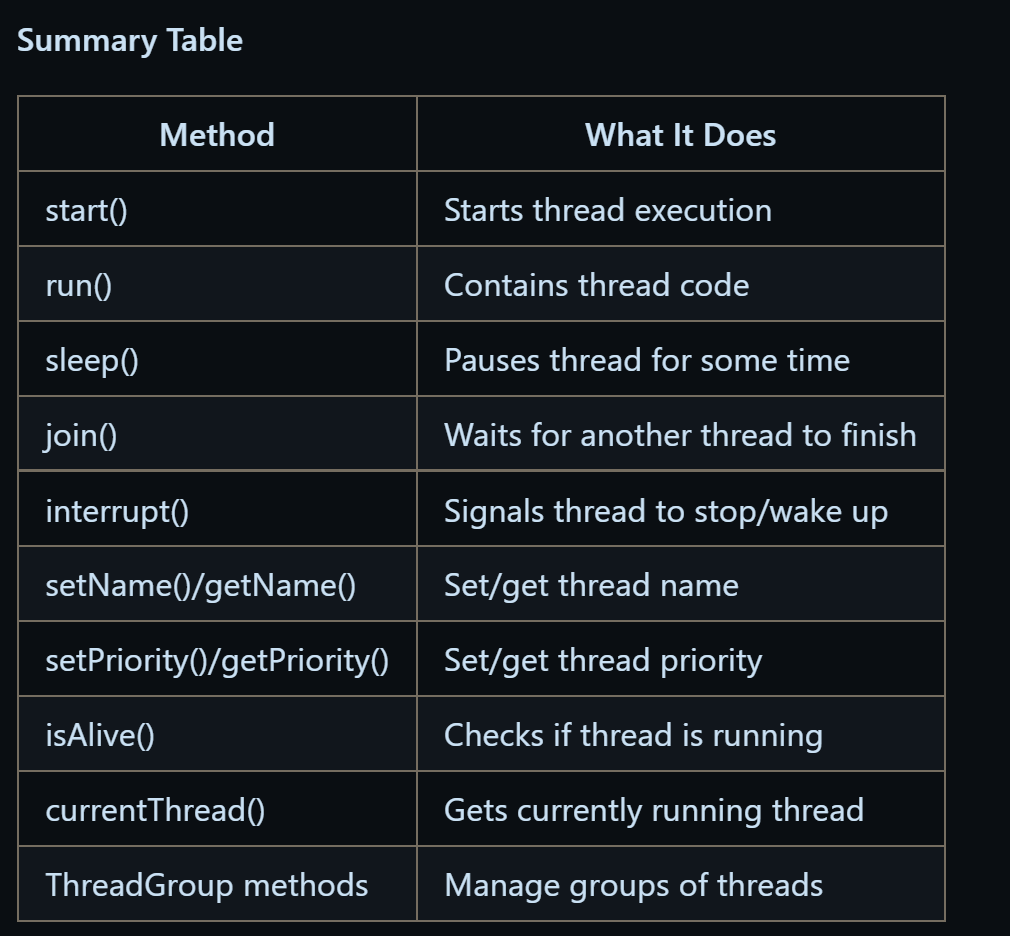Click the run() method cell
The width and height of the screenshot is (1010, 936).
[x=217, y=284]
